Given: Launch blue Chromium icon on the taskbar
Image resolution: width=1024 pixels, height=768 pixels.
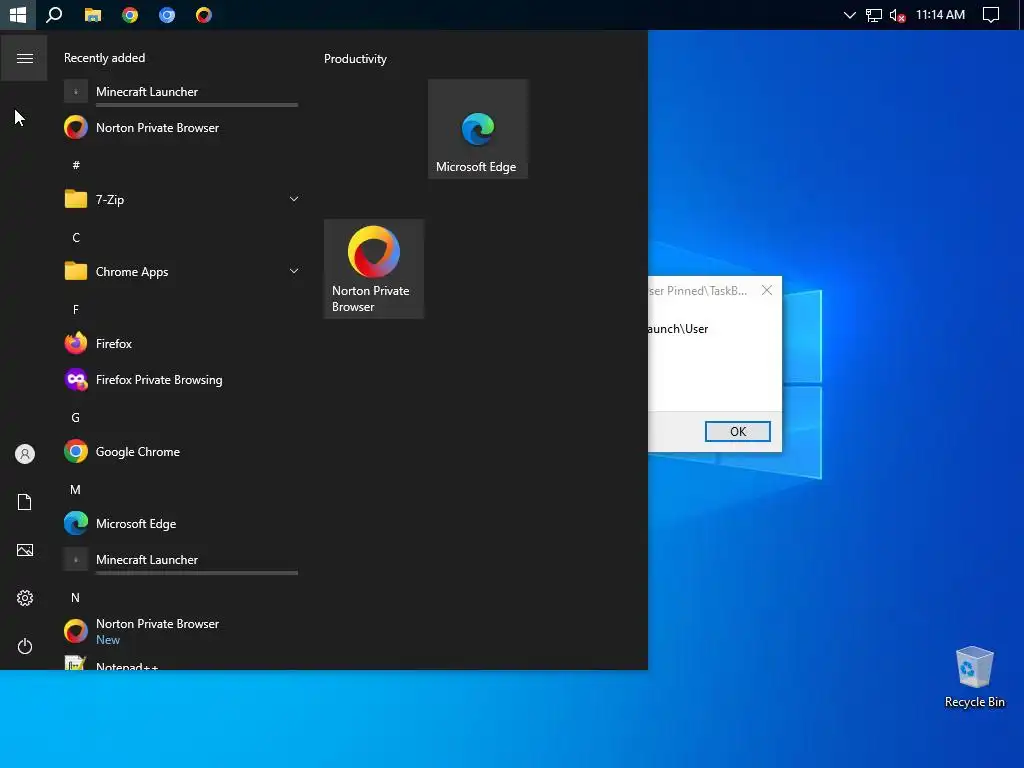Looking at the screenshot, I should click(167, 14).
